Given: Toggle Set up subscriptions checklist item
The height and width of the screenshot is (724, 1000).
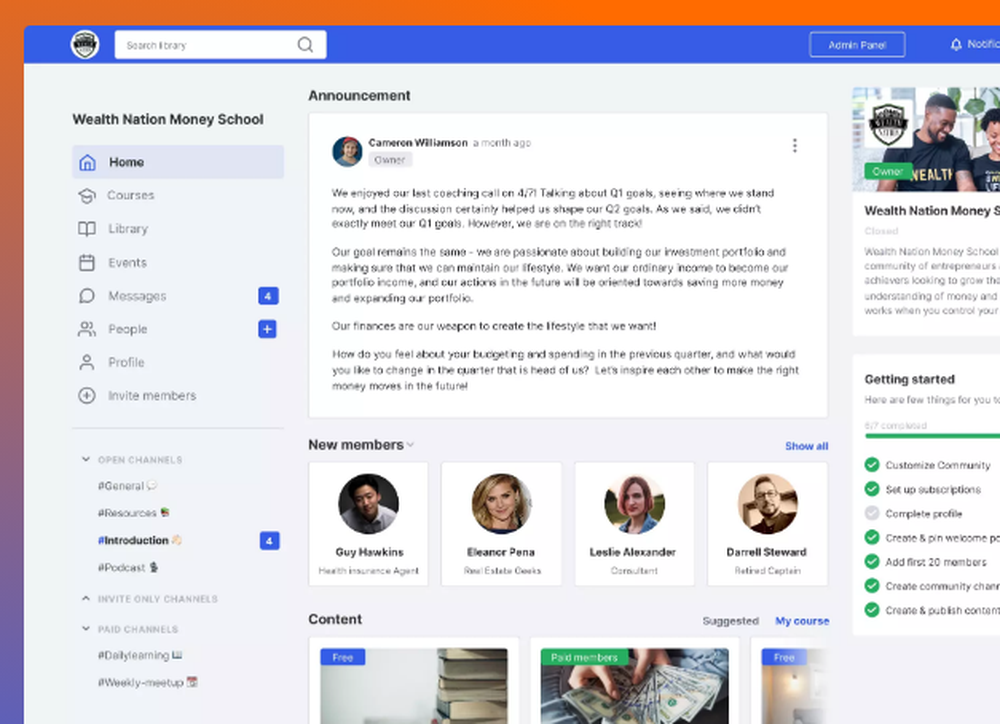Looking at the screenshot, I should click(872, 489).
